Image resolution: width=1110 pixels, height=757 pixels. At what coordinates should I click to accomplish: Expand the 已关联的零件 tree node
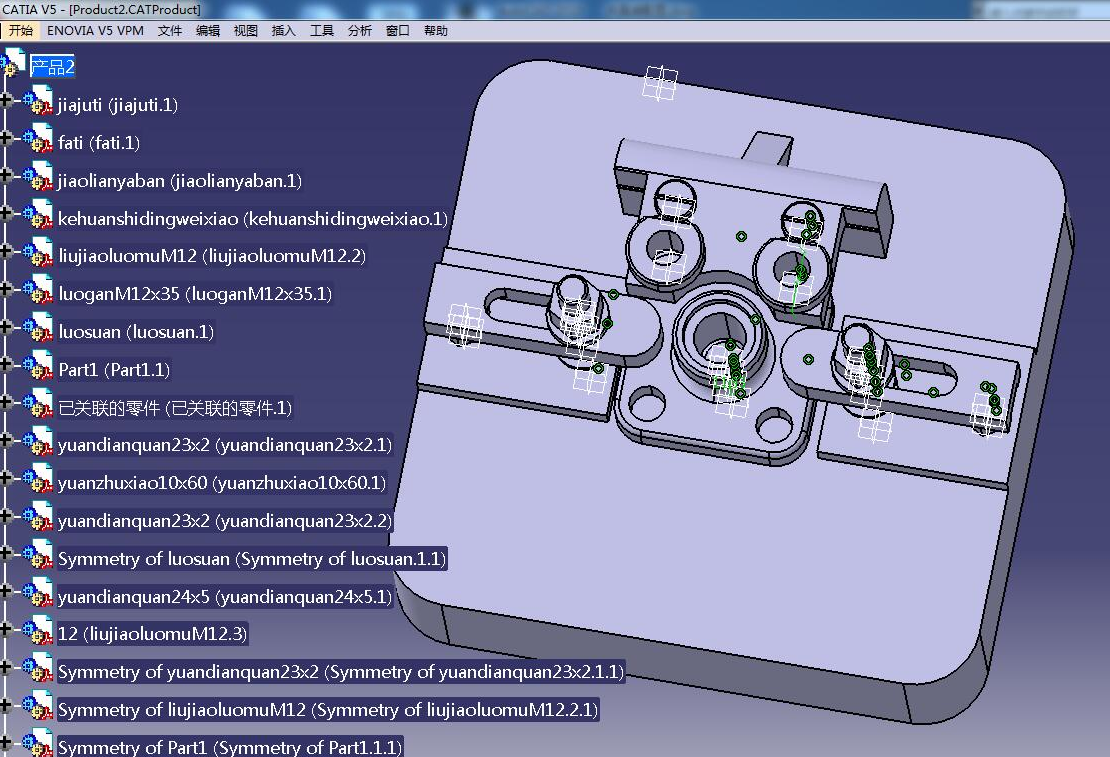coord(6,402)
